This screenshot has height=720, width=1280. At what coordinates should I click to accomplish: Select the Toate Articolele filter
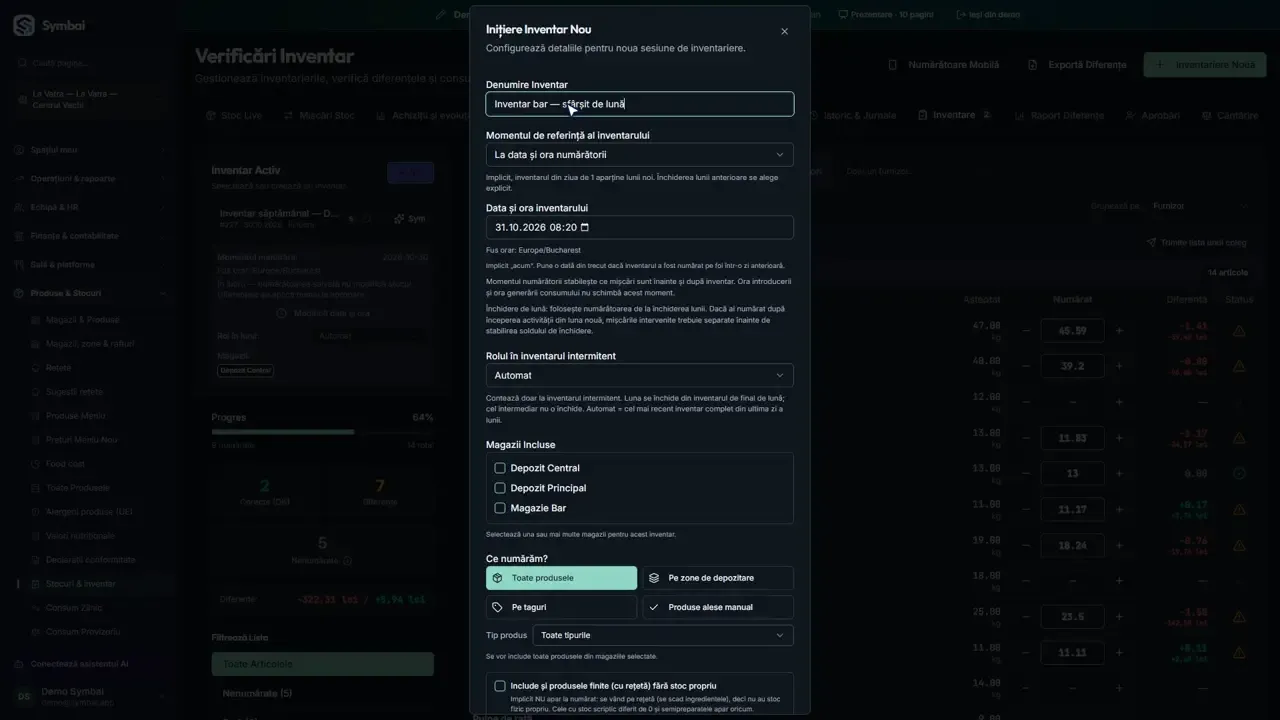pyautogui.click(x=322, y=664)
